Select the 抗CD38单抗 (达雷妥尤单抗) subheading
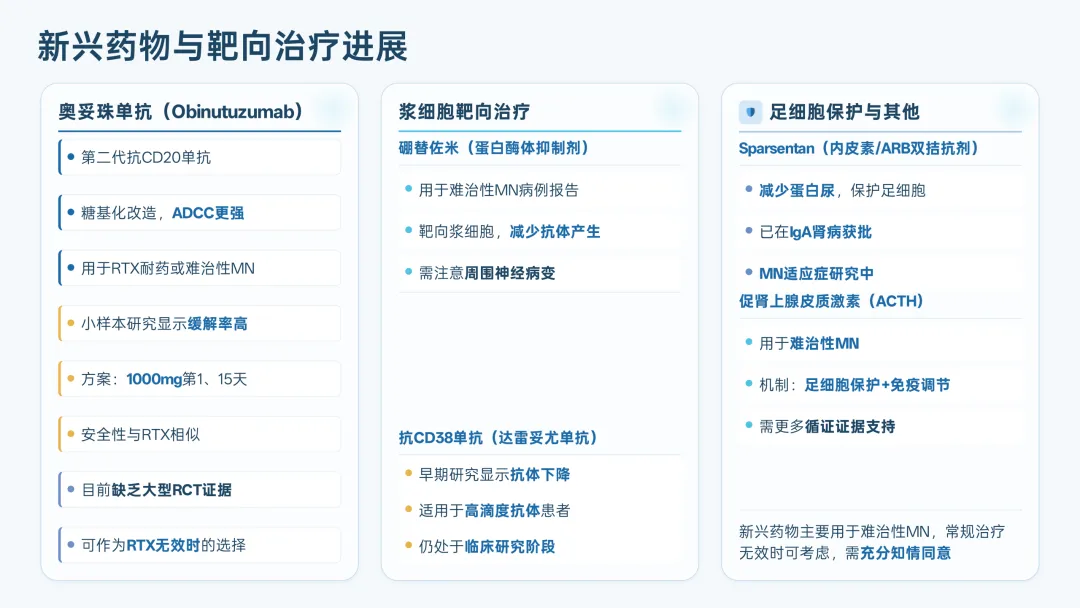This screenshot has height=608, width=1080. click(x=498, y=438)
